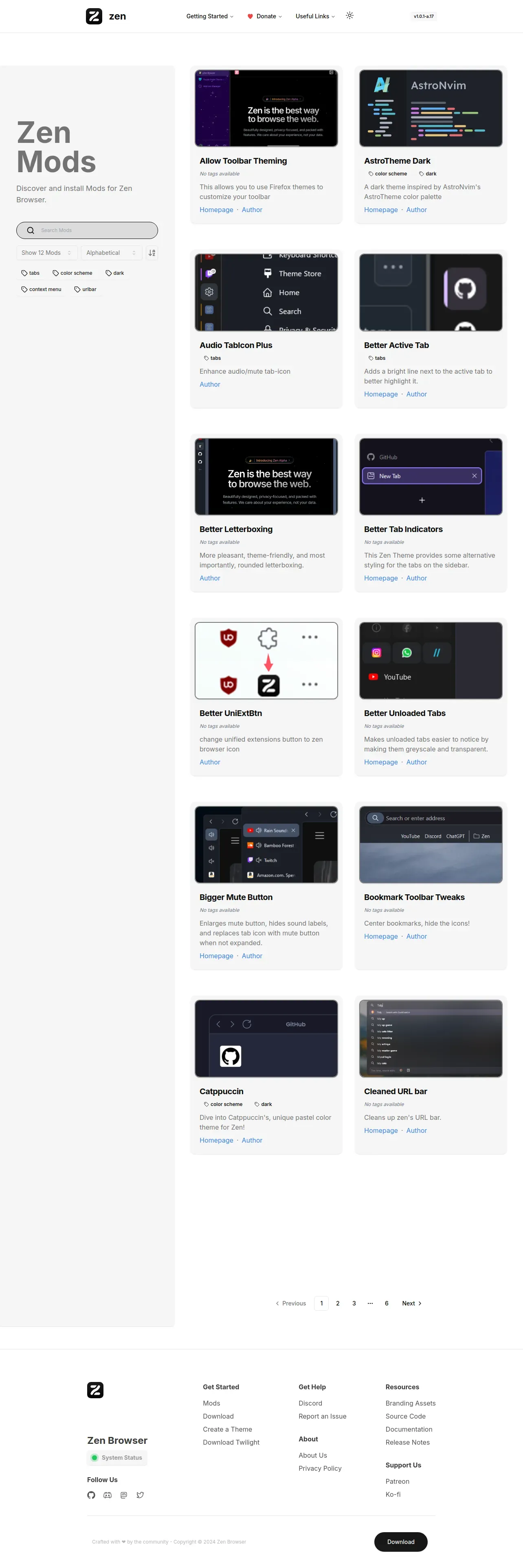Viewport: 523px width, 1568px height.
Task: Focus the Search Mods input field
Action: coord(87,230)
